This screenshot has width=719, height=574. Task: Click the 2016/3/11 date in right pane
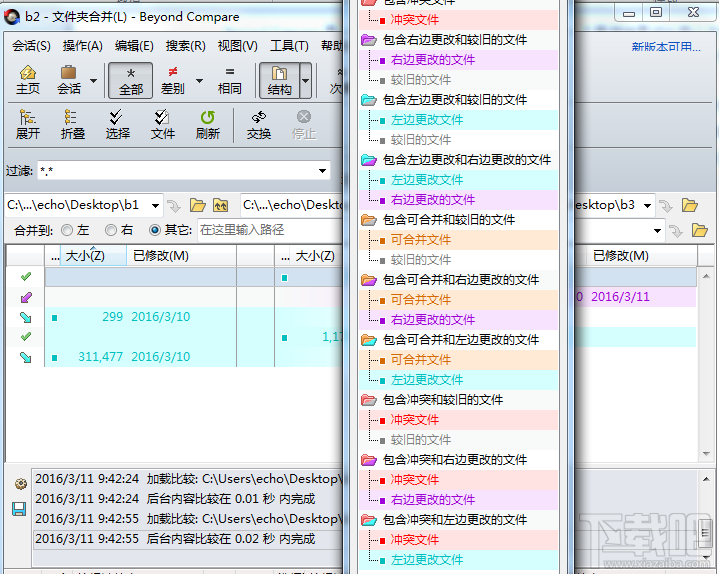coord(620,297)
